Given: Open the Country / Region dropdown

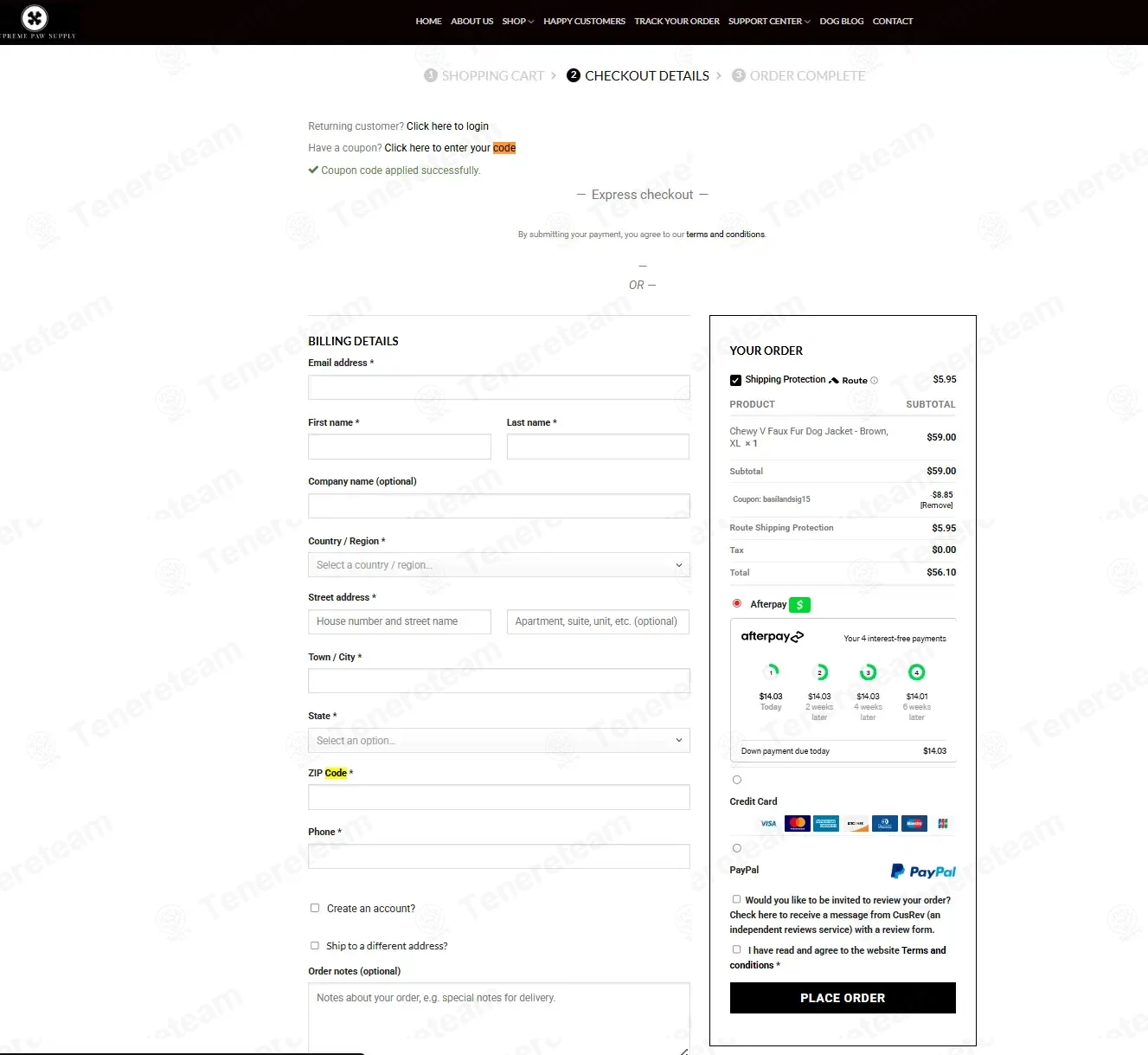Looking at the screenshot, I should [x=499, y=565].
